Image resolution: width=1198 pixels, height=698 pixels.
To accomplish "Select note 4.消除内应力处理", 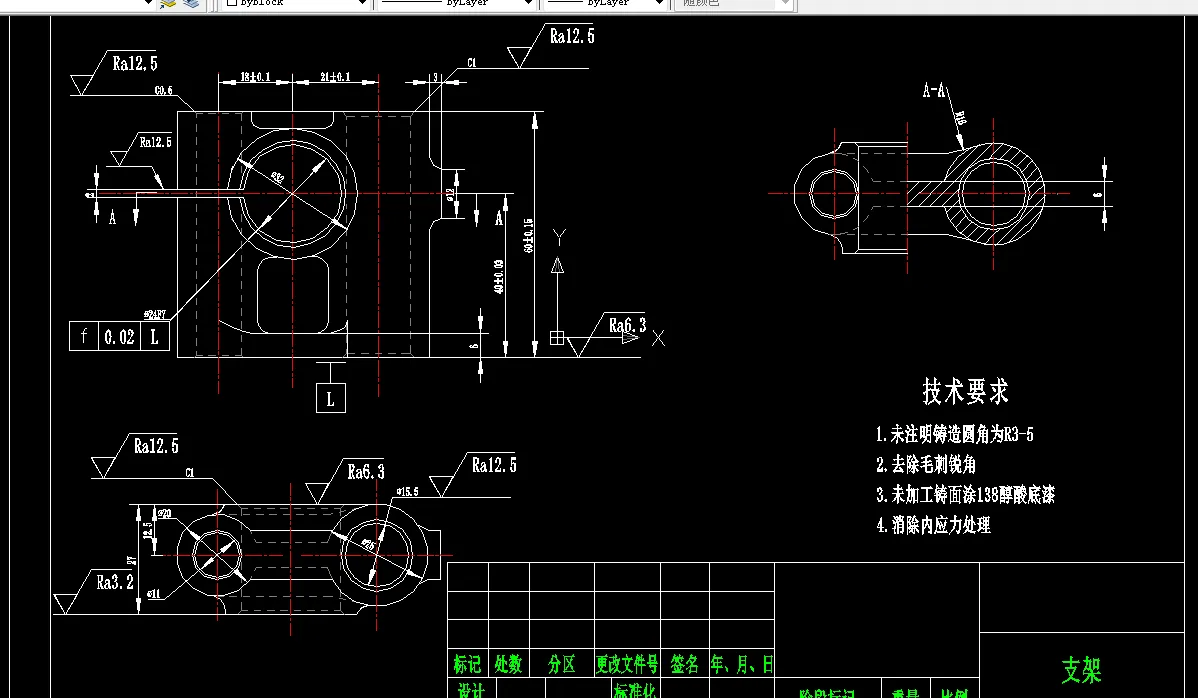I will [933, 525].
